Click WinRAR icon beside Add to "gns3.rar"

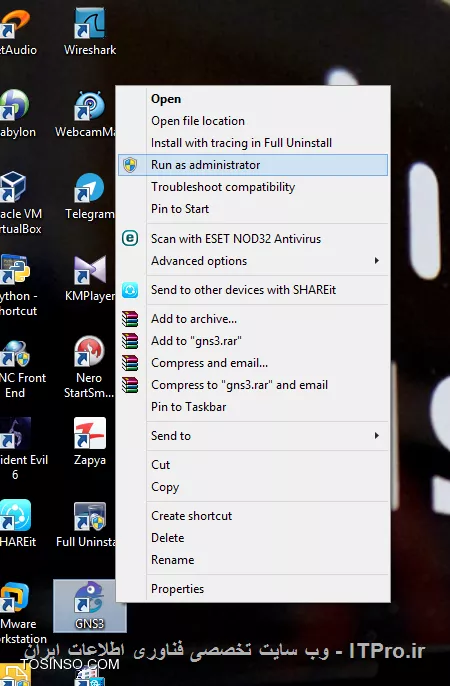pos(130,341)
